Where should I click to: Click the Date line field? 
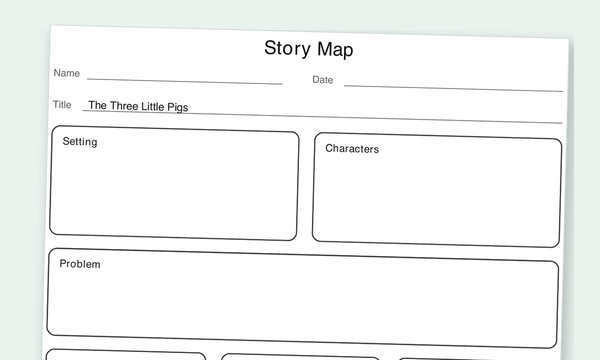(x=453, y=84)
